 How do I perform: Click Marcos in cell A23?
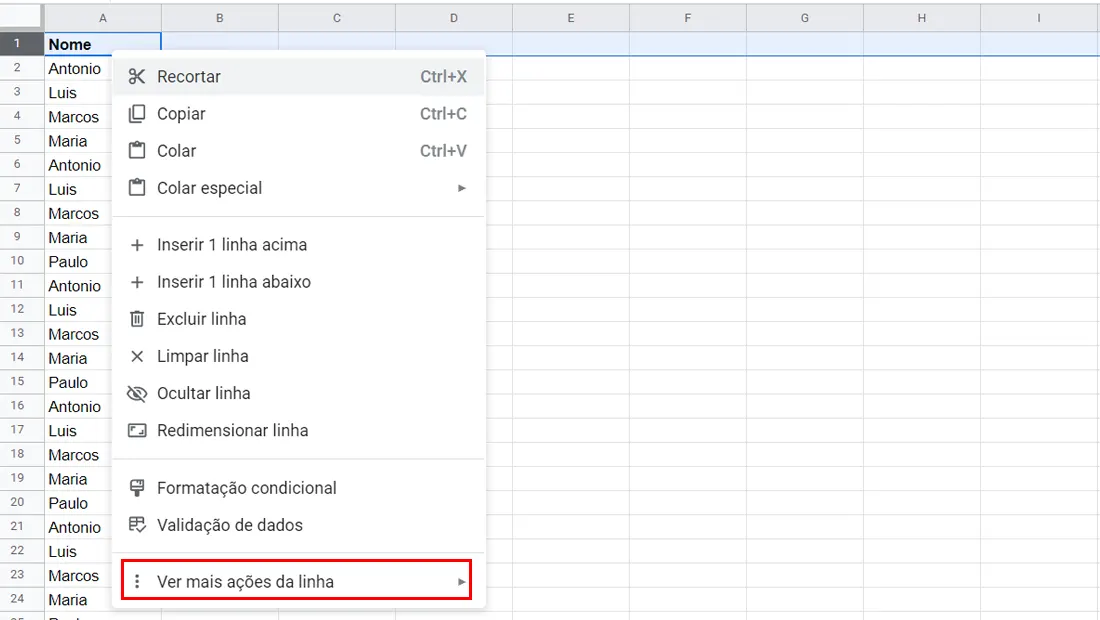pos(74,576)
